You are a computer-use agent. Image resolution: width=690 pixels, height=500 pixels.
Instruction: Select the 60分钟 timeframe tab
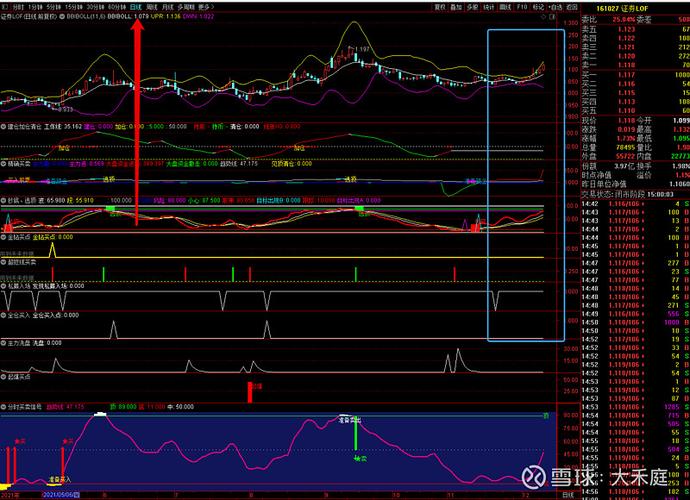(119, 5)
